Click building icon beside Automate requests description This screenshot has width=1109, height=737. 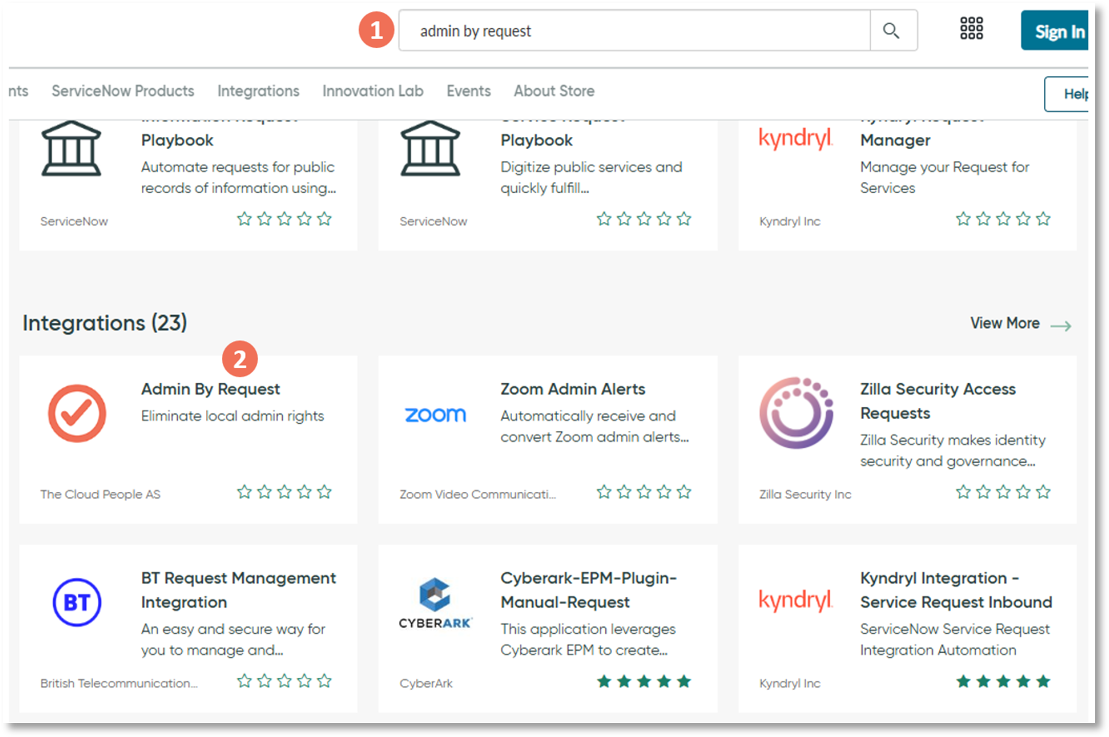pyautogui.click(x=71, y=148)
